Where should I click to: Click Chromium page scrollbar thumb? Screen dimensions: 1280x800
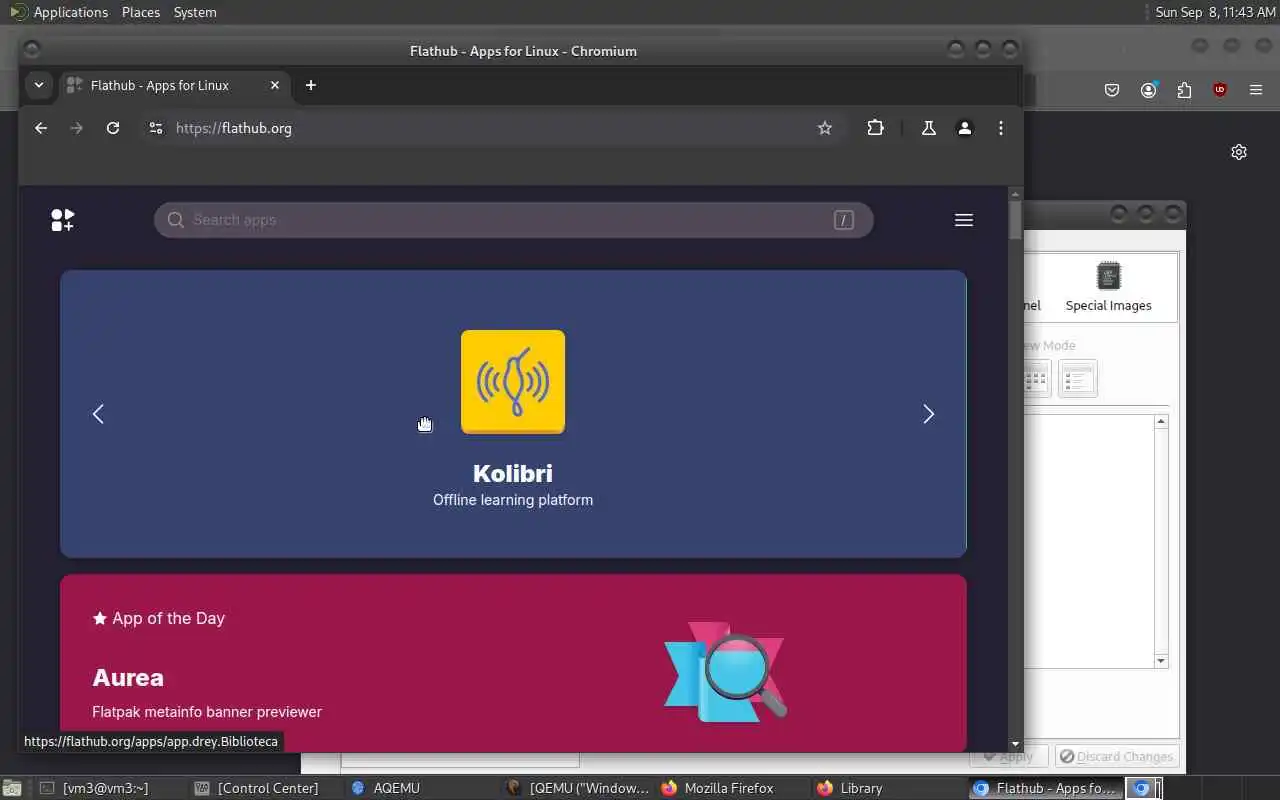pos(1016,220)
